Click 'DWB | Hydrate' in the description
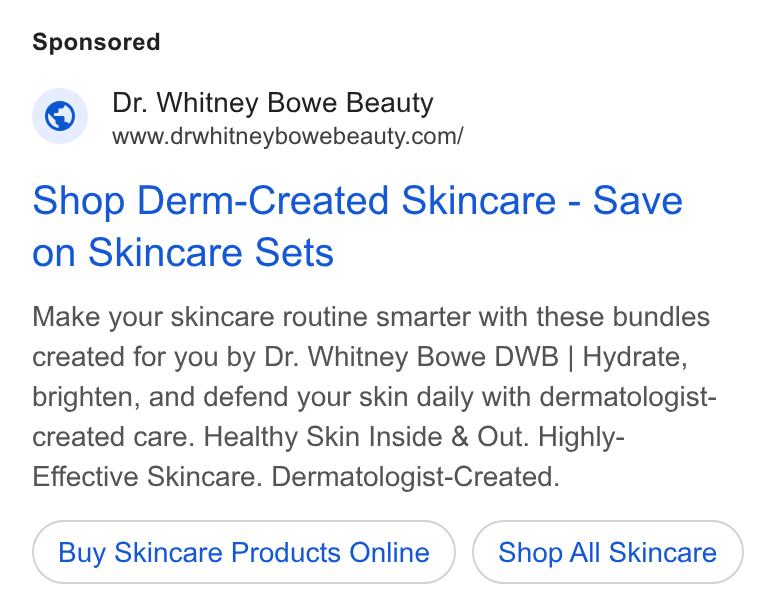 pos(590,357)
